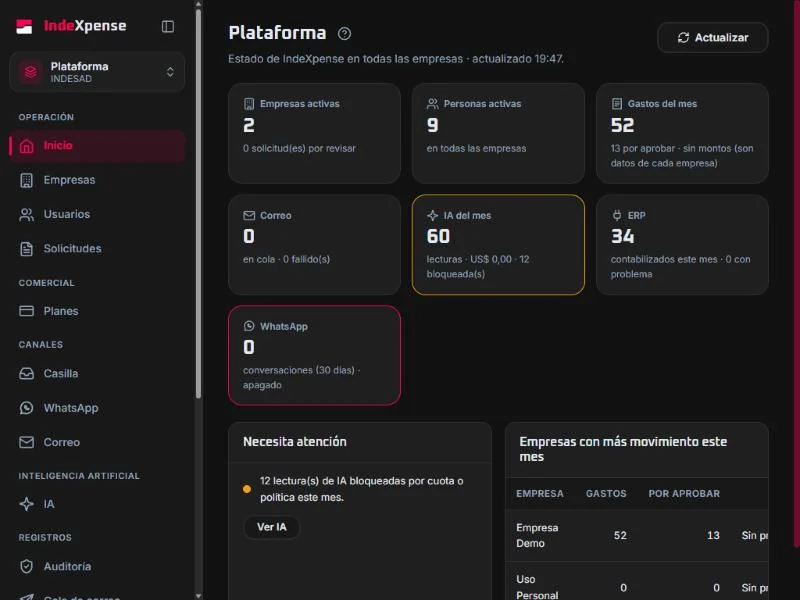This screenshot has height=600, width=800.
Task: Open Usuarios in the sidebar
Action: [97, 214]
